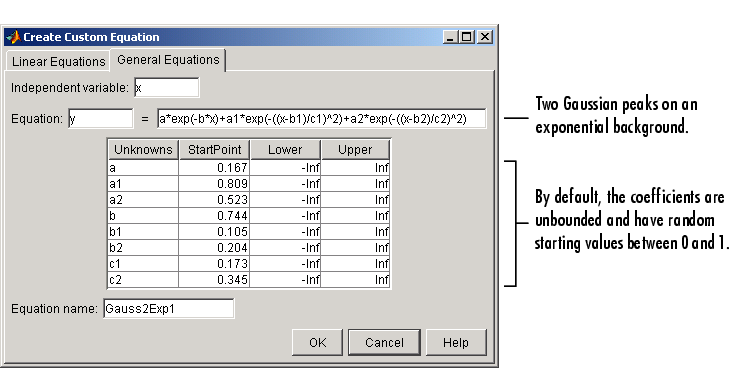The width and height of the screenshot is (750, 377).
Task: Select the StartPoint cell 0.204
Action: click(x=214, y=248)
